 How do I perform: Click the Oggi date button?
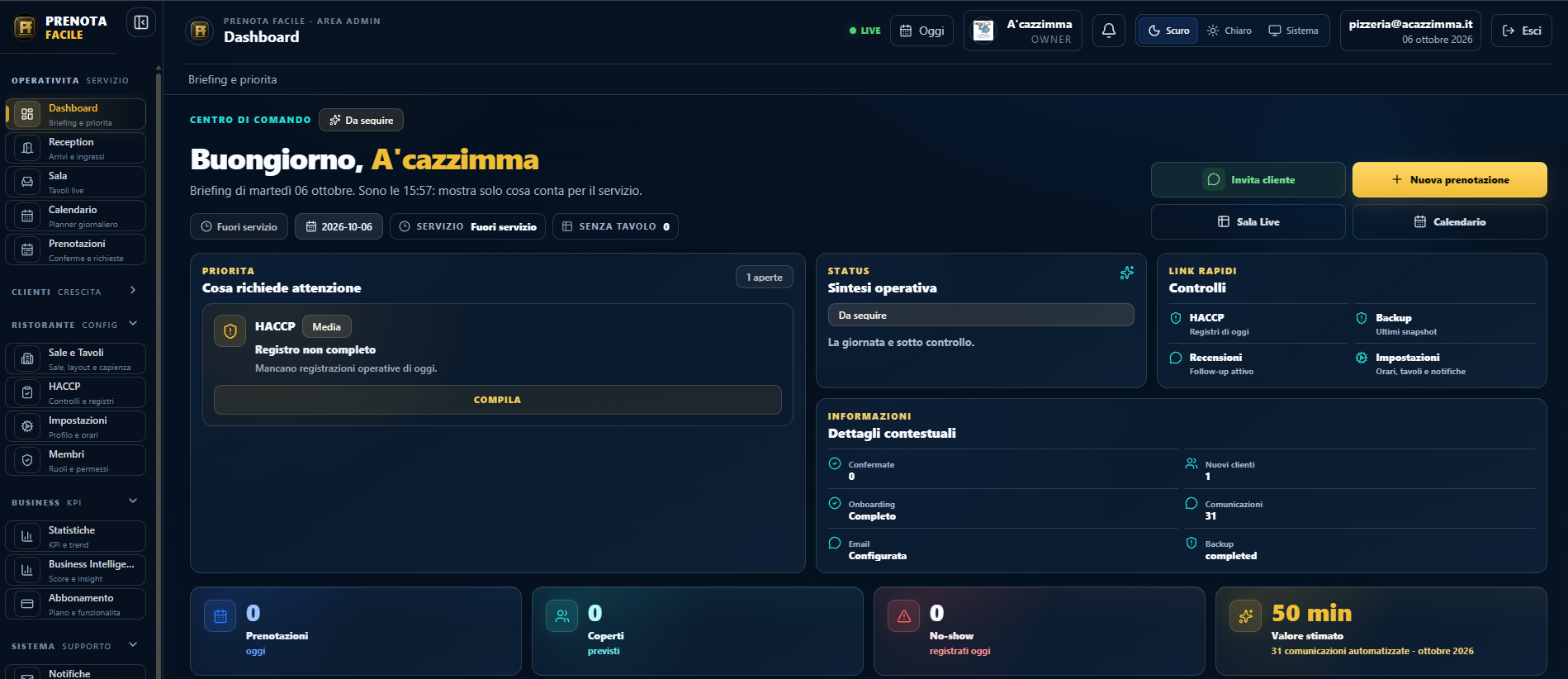coord(921,31)
